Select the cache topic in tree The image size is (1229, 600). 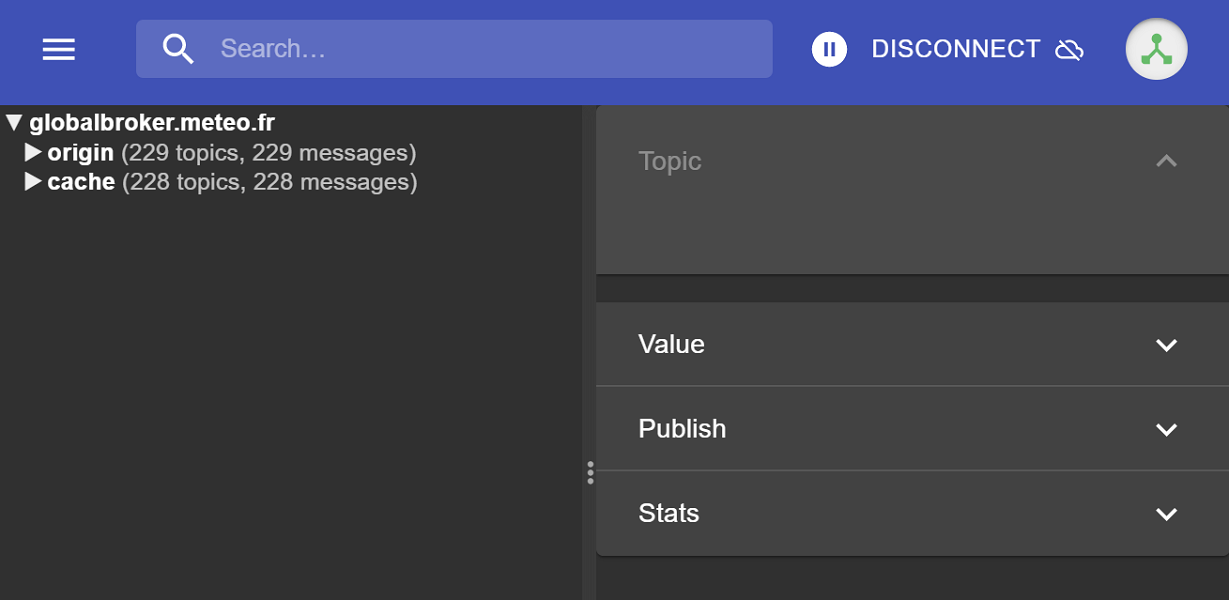tap(81, 182)
